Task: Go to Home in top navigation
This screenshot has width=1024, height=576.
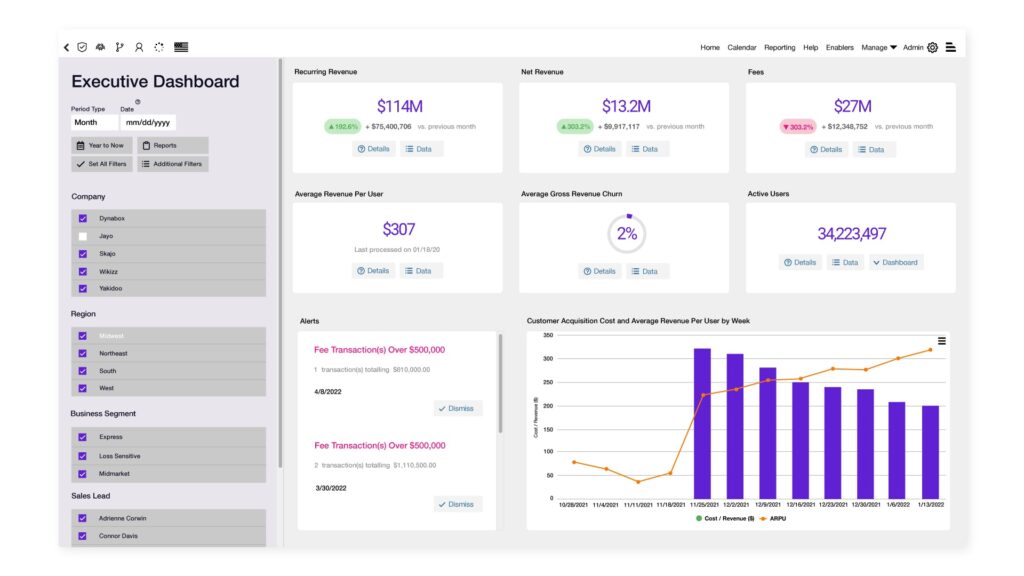Action: 710,47
